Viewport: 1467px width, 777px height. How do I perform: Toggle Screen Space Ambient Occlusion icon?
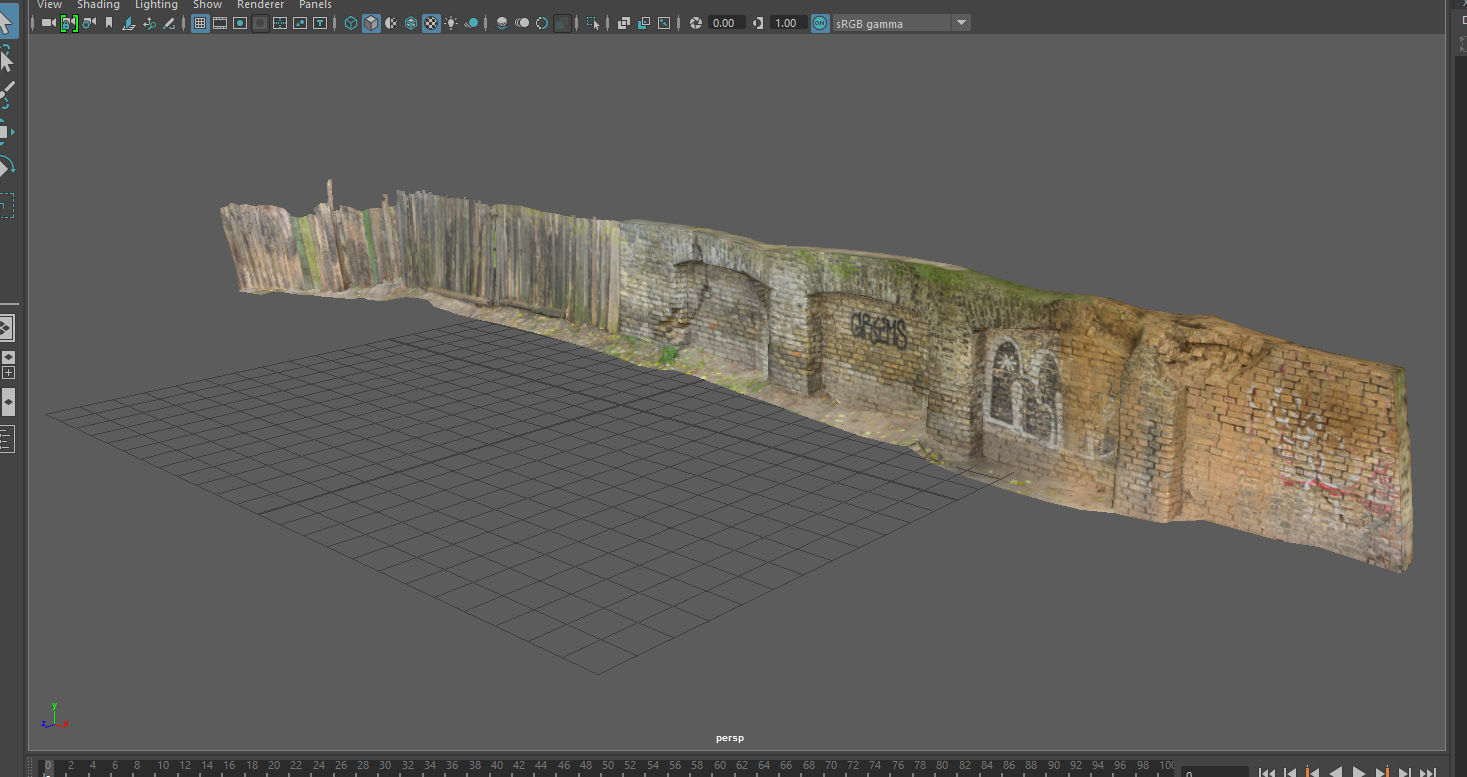point(502,23)
